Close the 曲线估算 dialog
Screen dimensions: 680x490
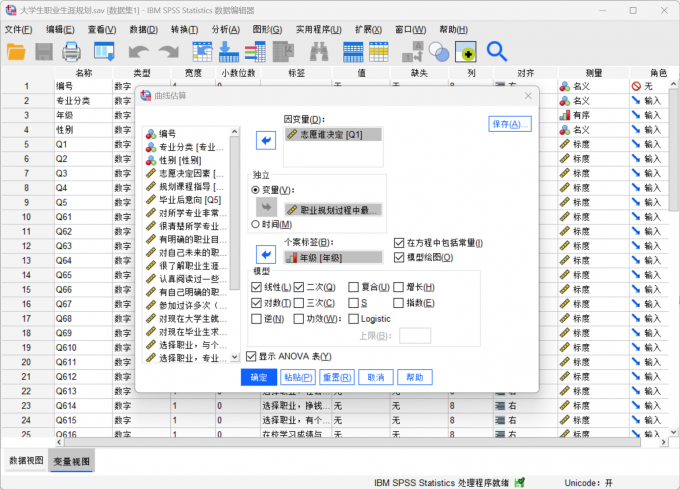point(528,96)
